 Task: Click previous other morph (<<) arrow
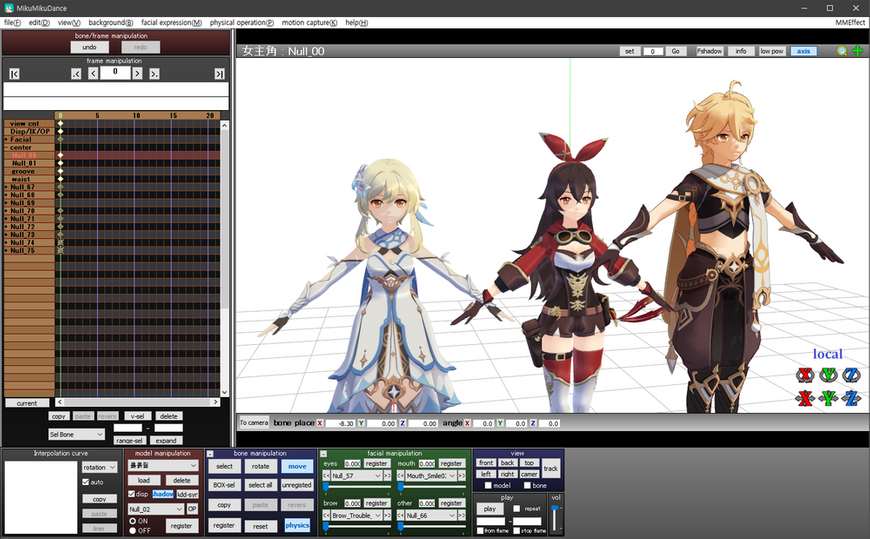pos(401,516)
